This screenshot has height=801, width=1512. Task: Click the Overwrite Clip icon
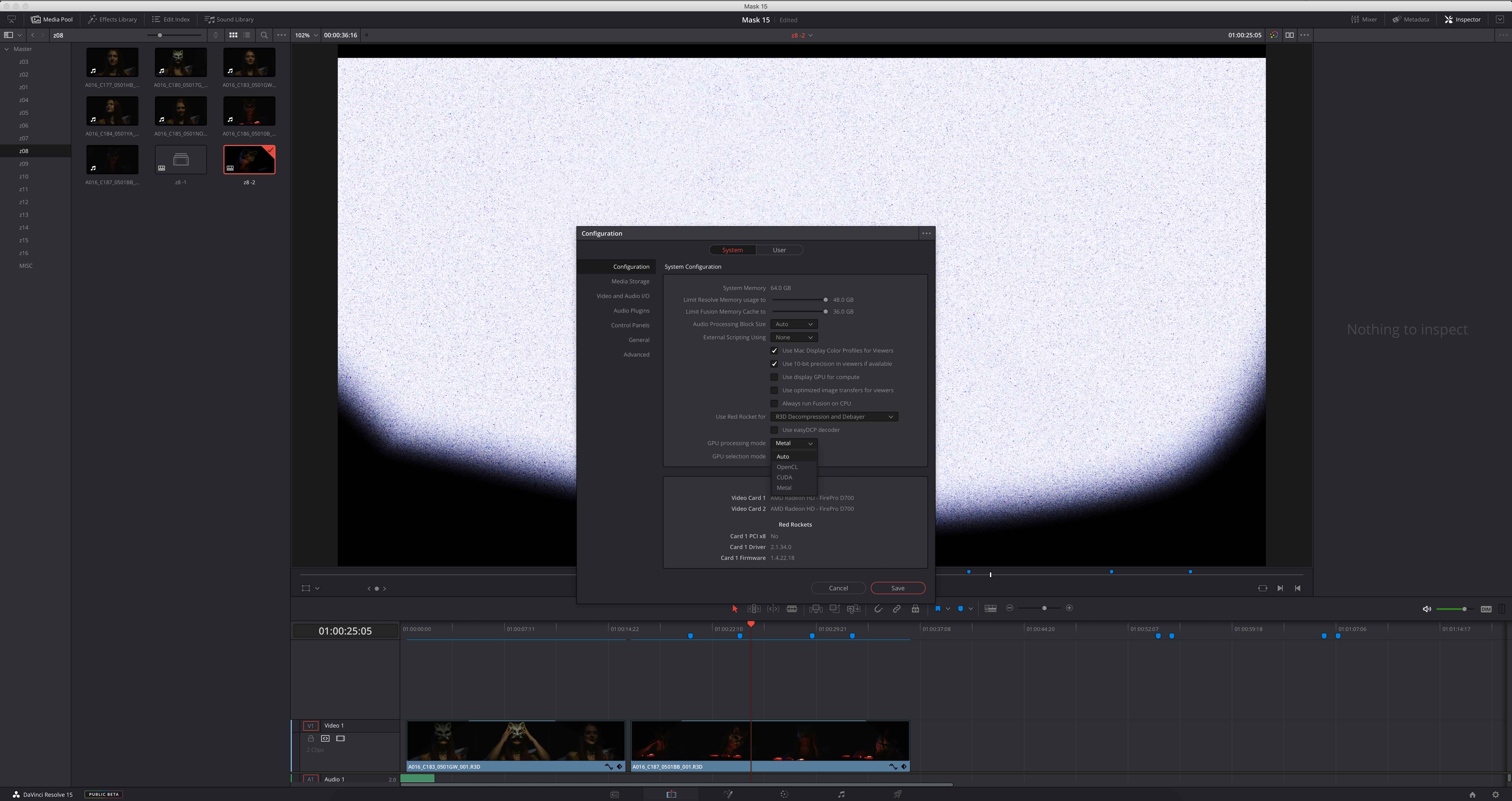pos(835,609)
